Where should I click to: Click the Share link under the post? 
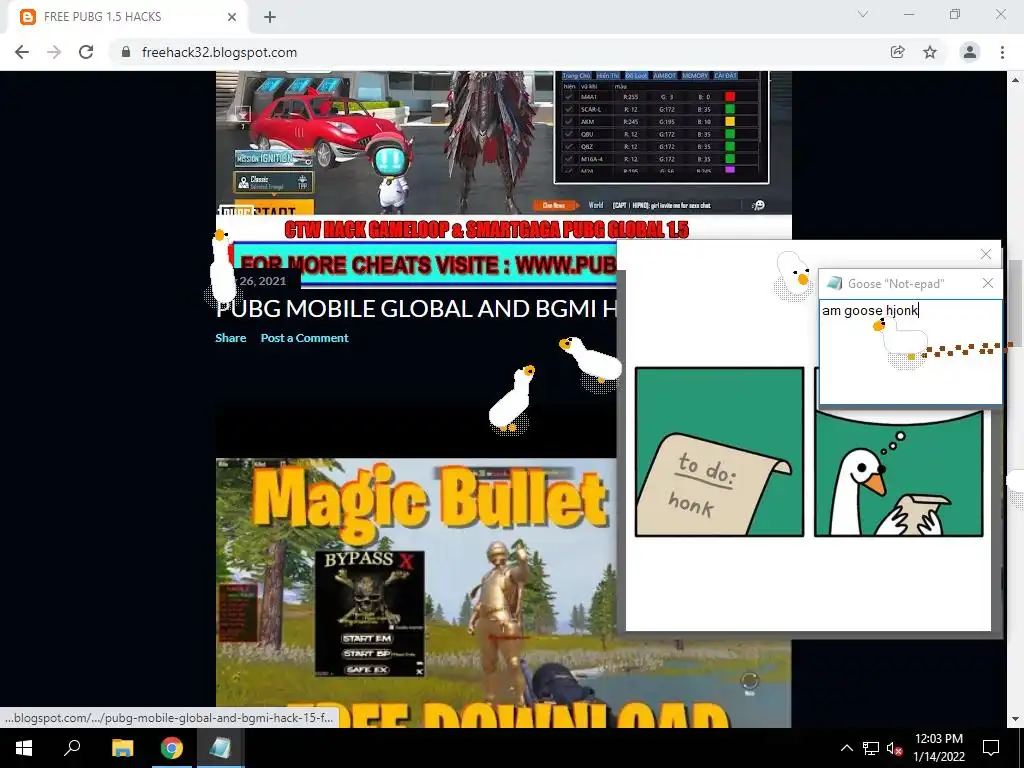pos(231,338)
